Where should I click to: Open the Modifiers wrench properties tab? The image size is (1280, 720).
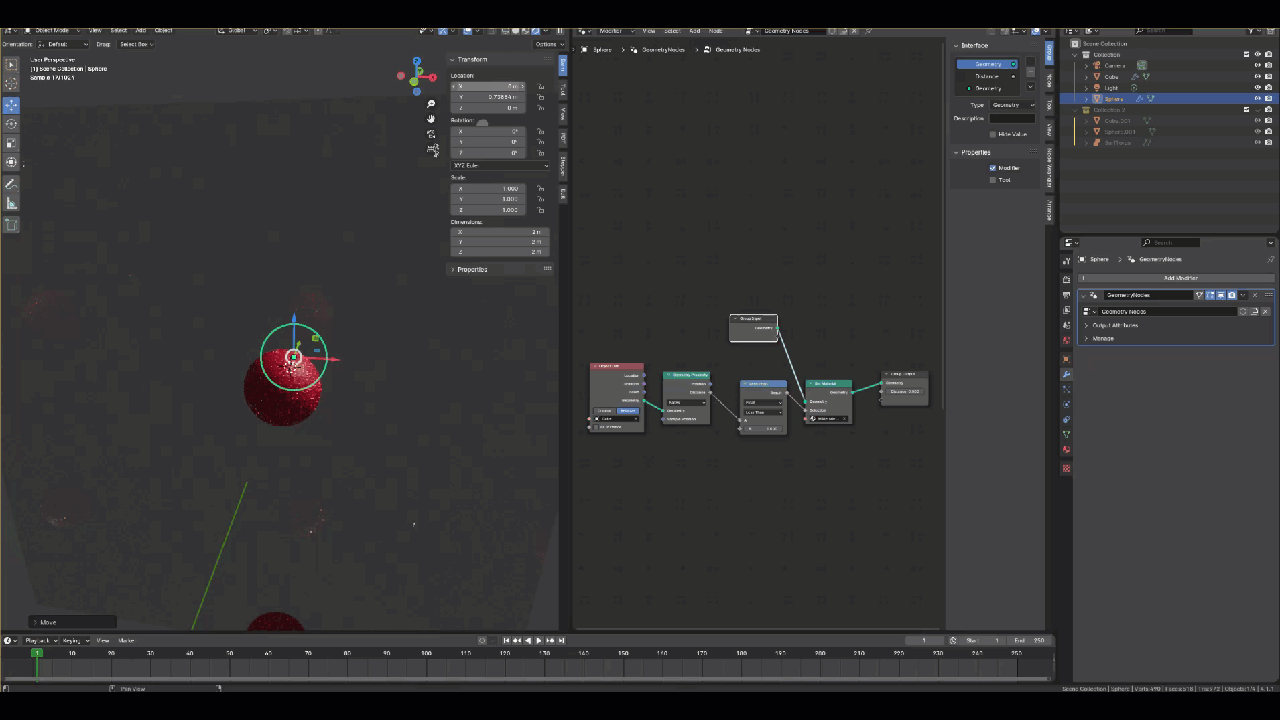coord(1066,374)
